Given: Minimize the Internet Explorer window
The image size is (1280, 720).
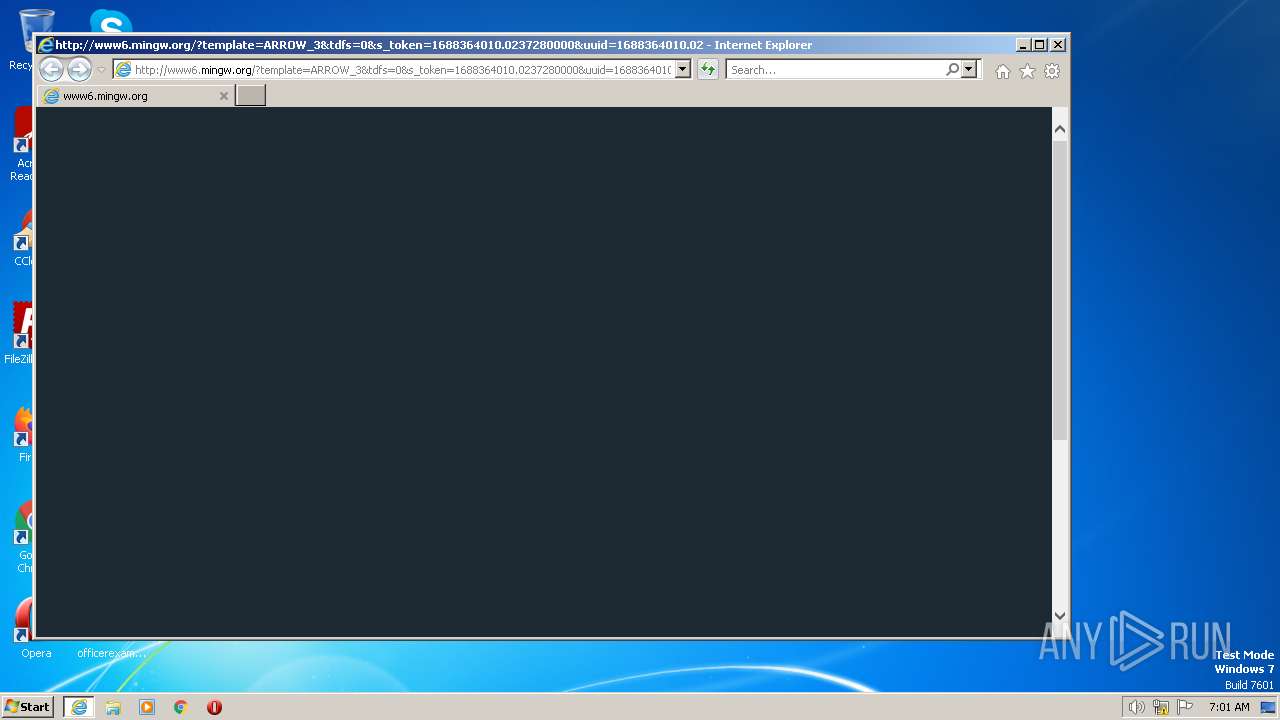Looking at the screenshot, I should (x=1023, y=45).
